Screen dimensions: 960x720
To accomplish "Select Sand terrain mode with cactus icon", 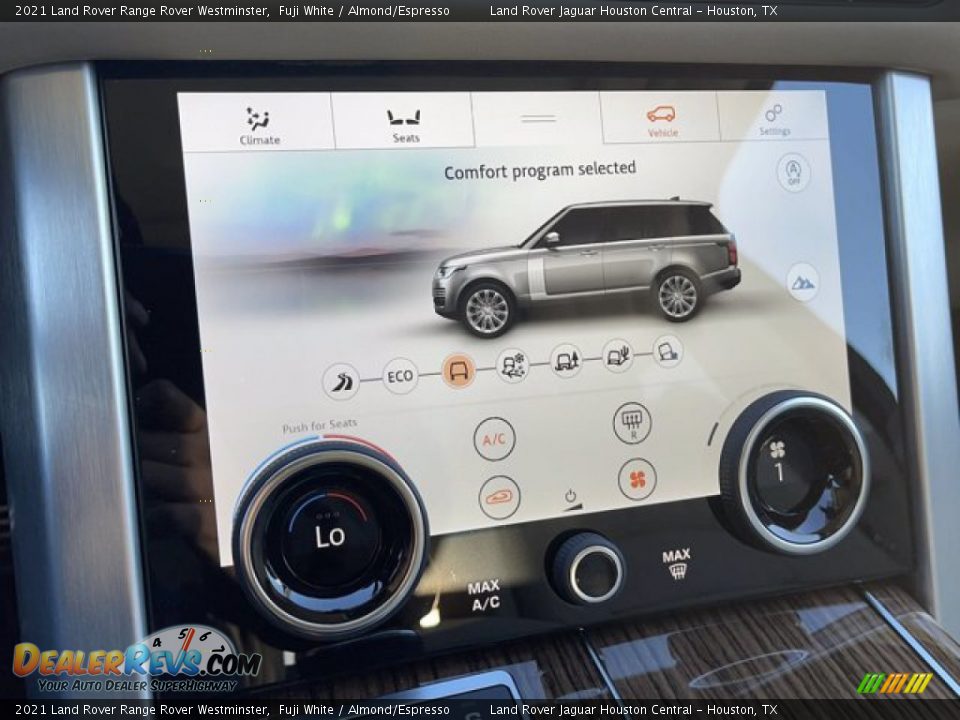I will [618, 355].
